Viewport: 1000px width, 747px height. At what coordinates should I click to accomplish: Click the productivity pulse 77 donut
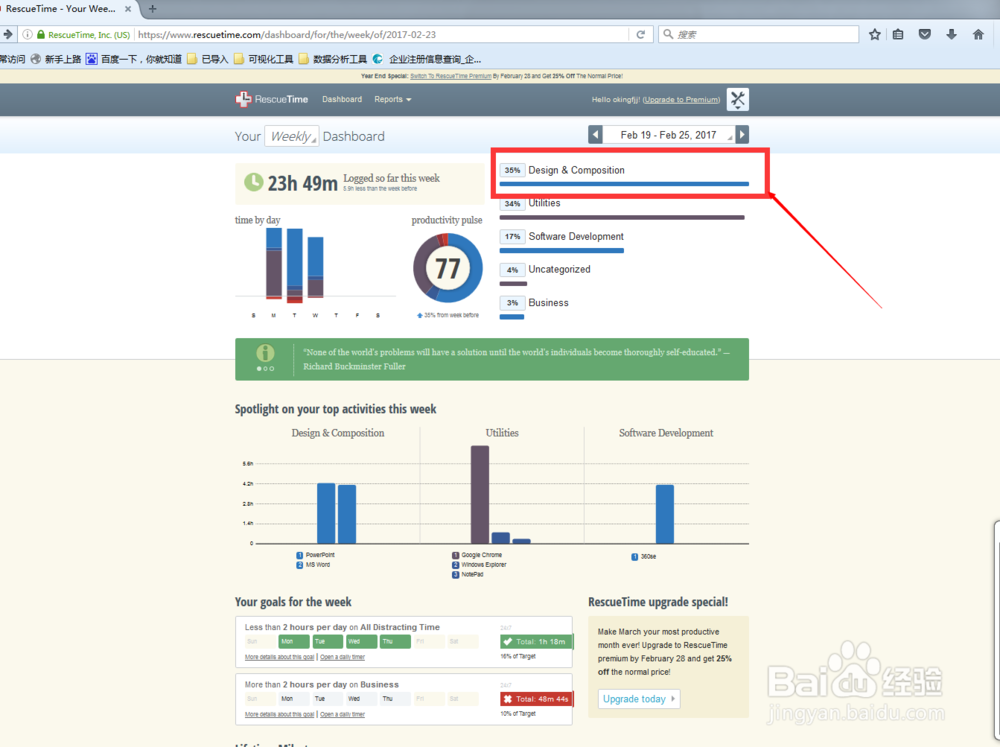(x=448, y=268)
